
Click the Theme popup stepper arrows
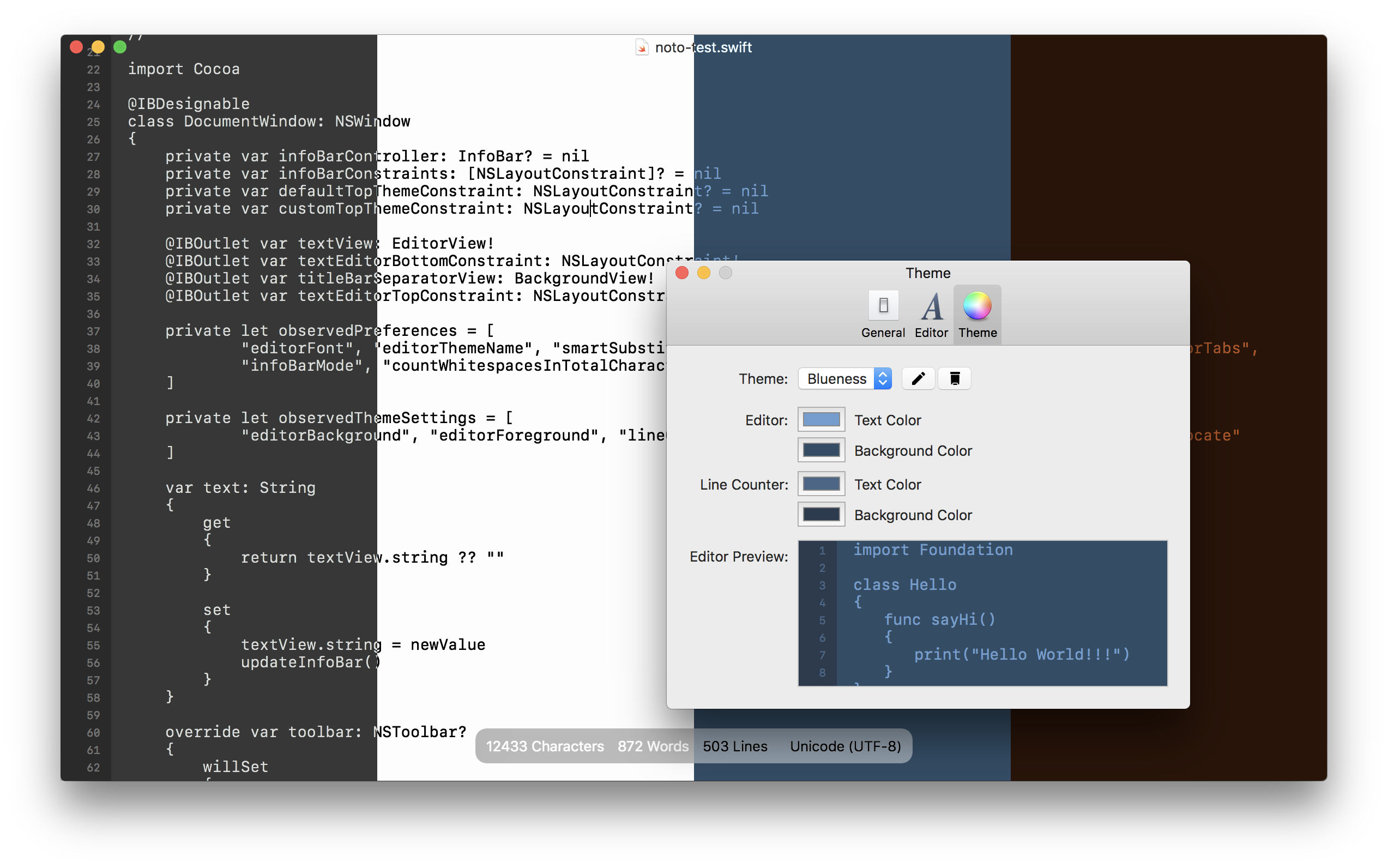tap(882, 378)
